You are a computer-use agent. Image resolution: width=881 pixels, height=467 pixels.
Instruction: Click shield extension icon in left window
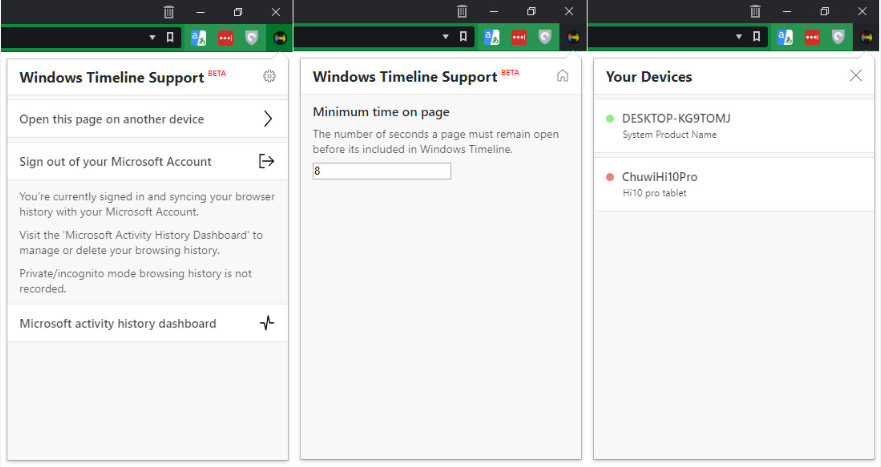[x=252, y=38]
